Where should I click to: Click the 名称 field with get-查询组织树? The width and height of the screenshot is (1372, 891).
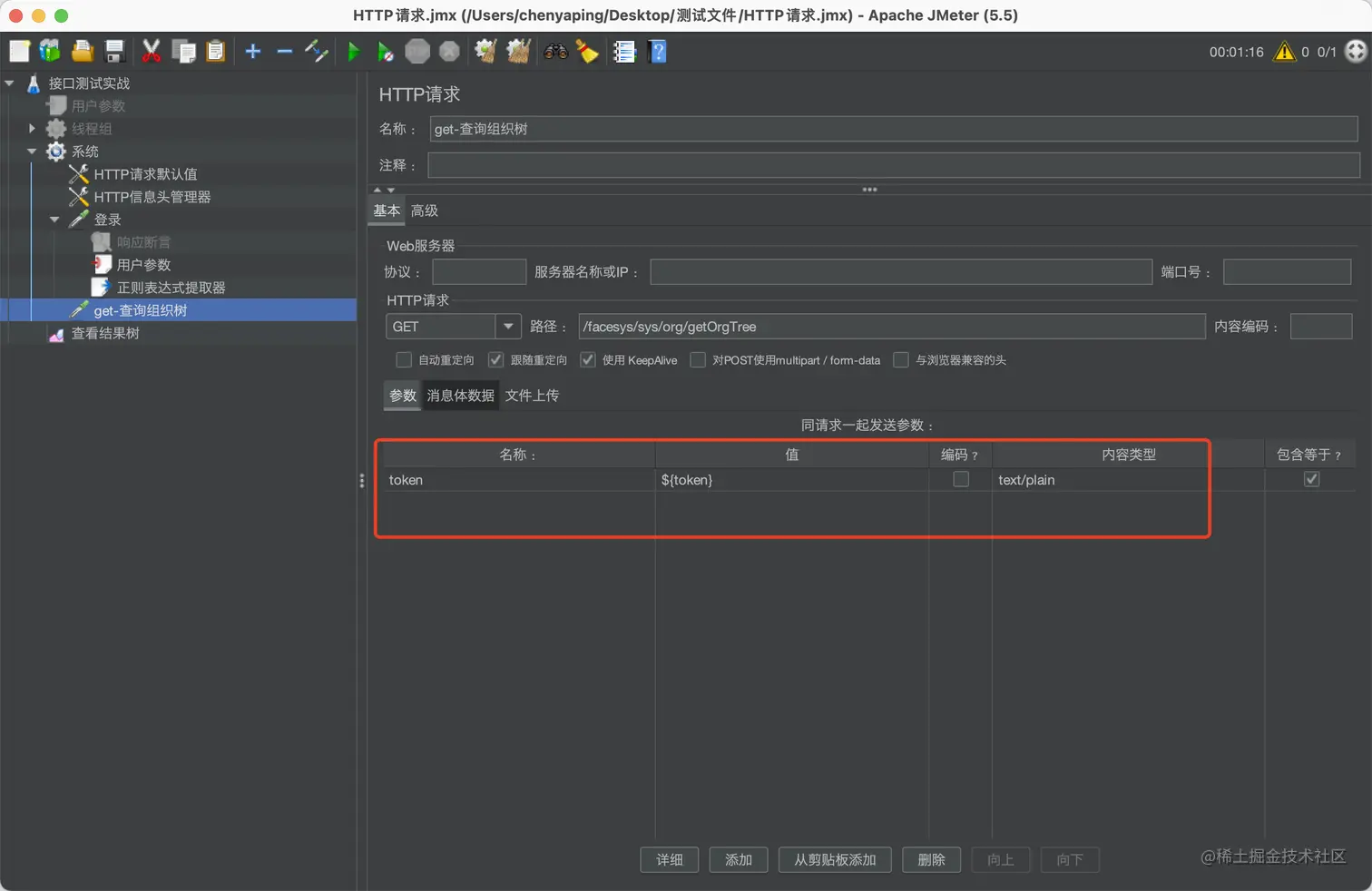coord(894,129)
